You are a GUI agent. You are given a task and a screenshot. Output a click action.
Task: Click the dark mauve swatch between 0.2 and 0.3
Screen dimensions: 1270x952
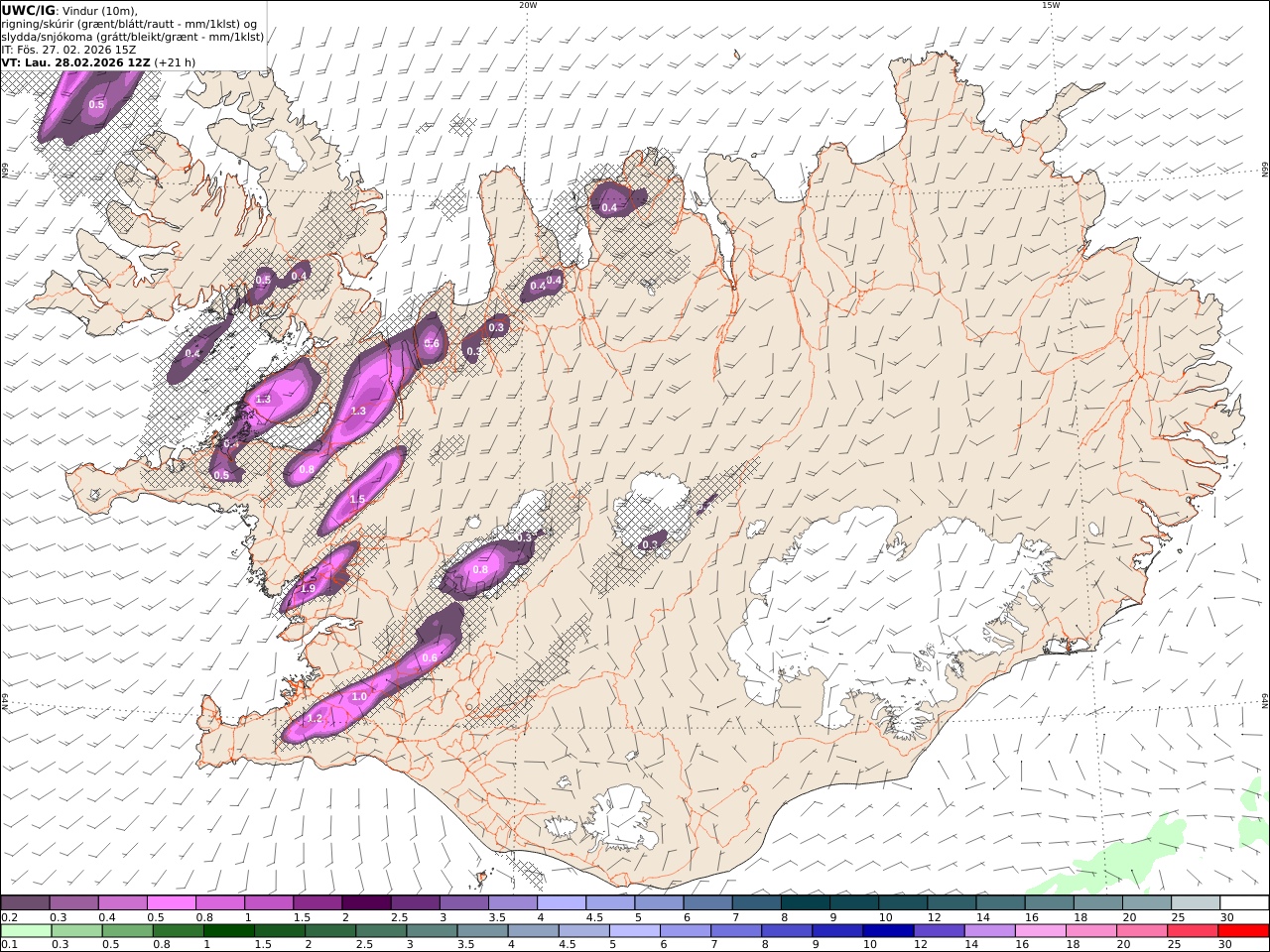click(x=25, y=903)
